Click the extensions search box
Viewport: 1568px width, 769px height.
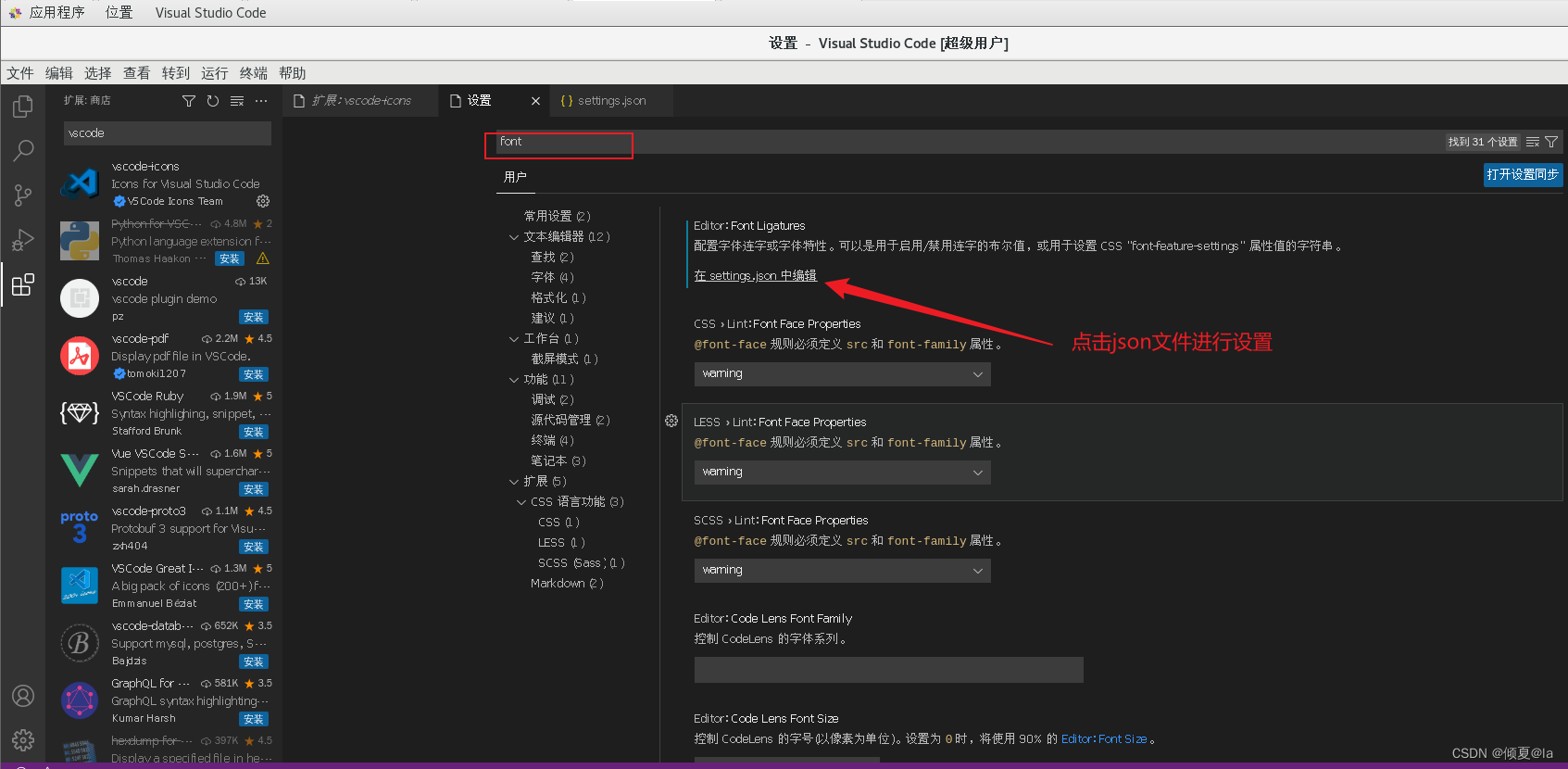168,133
